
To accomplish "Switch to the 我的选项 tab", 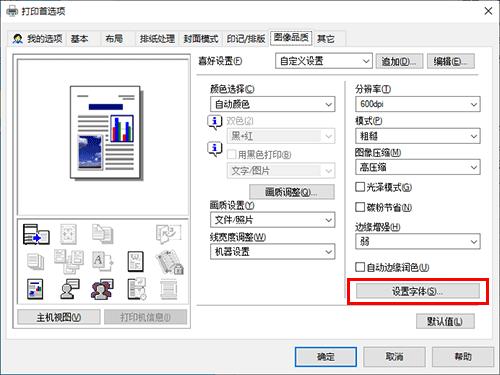I will pos(37,39).
